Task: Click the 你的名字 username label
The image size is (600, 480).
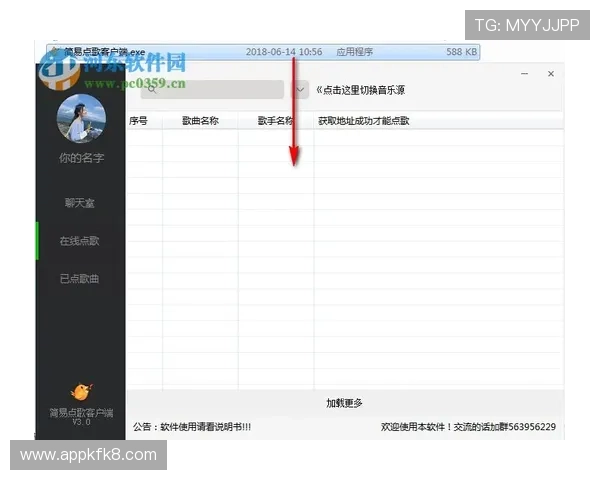Action: pyautogui.click(x=81, y=158)
